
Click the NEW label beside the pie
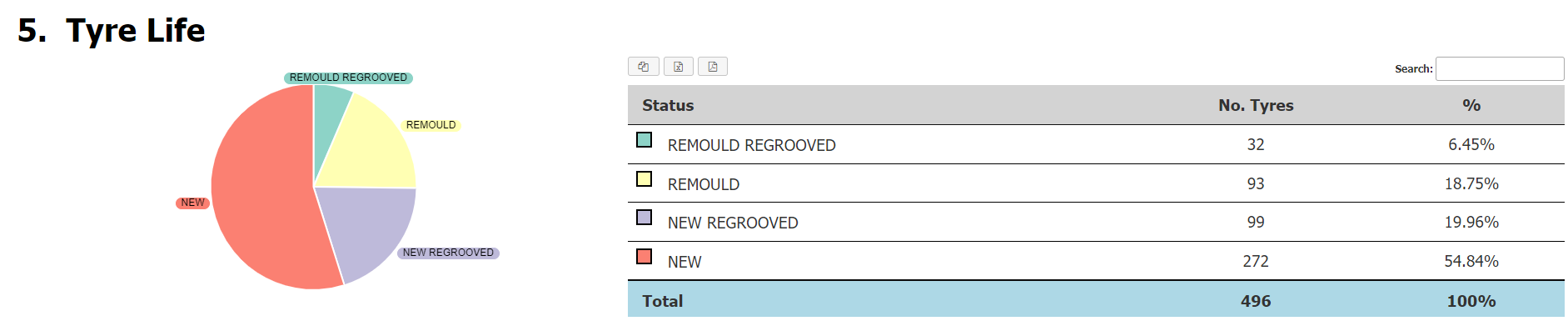(192, 203)
